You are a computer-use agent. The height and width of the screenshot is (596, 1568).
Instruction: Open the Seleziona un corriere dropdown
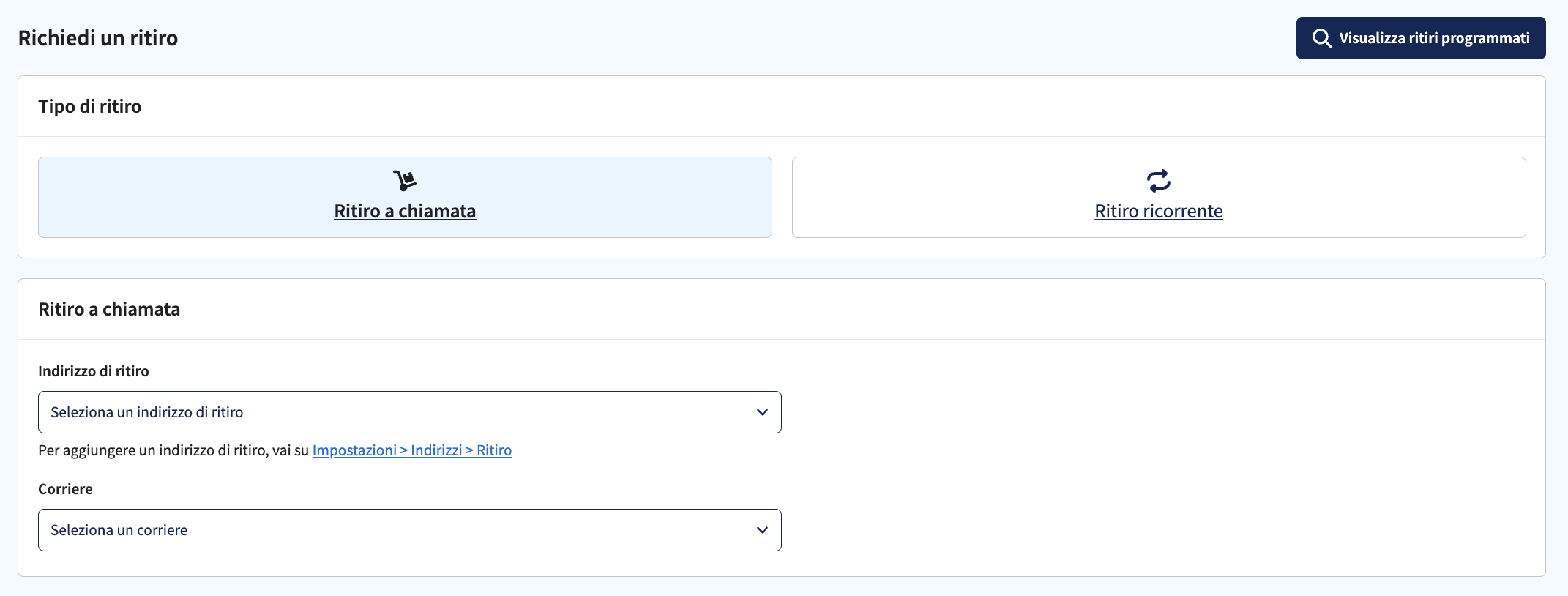pyautogui.click(x=410, y=530)
